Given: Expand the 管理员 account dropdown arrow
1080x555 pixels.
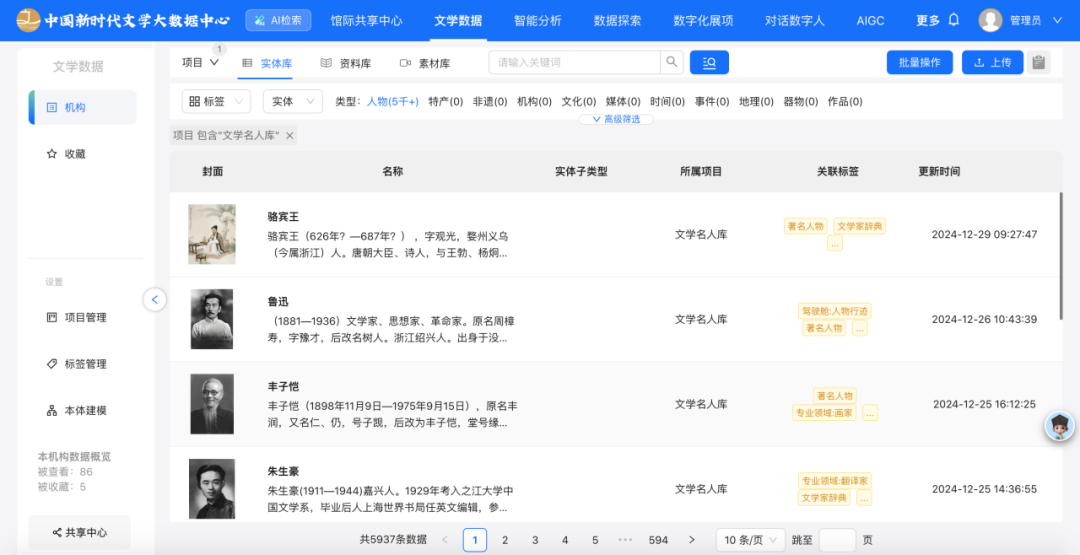Looking at the screenshot, I should (1057, 21).
